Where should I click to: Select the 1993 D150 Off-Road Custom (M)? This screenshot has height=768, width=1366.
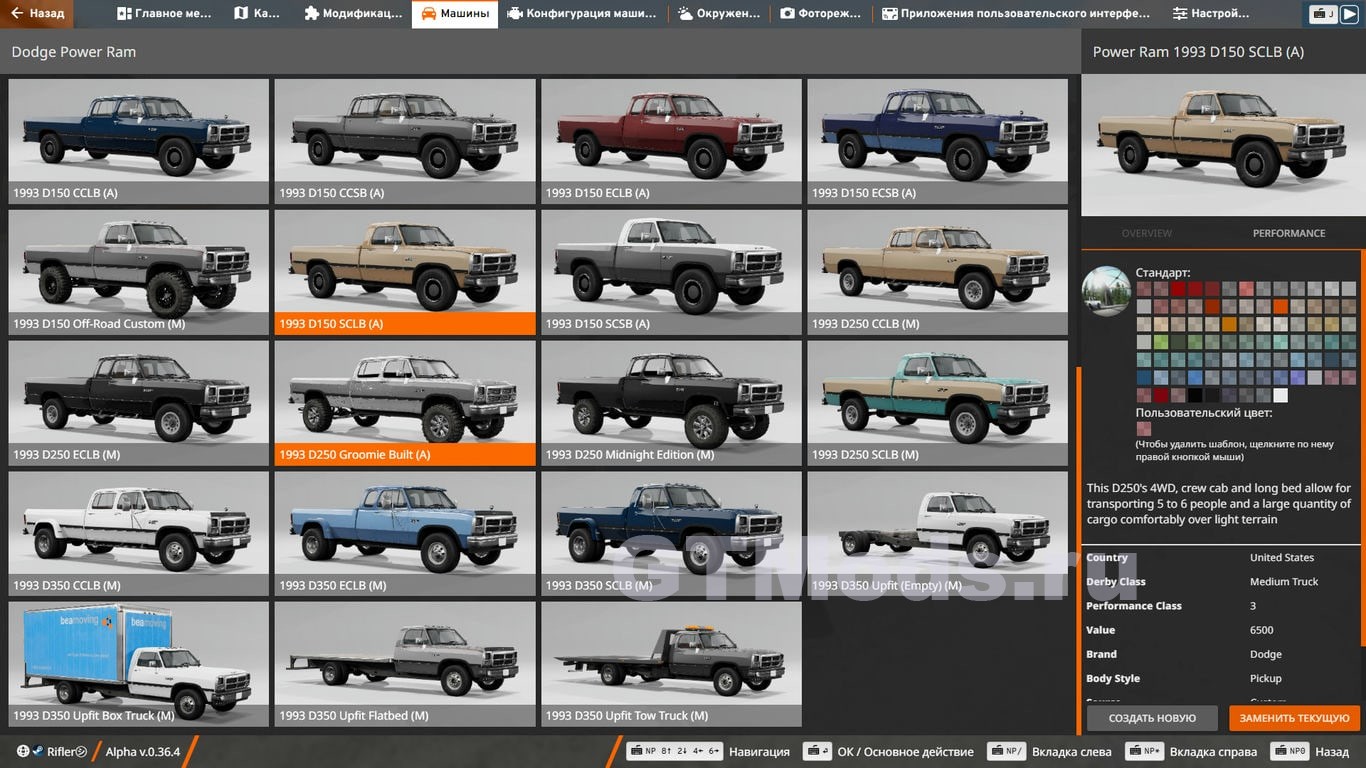139,272
